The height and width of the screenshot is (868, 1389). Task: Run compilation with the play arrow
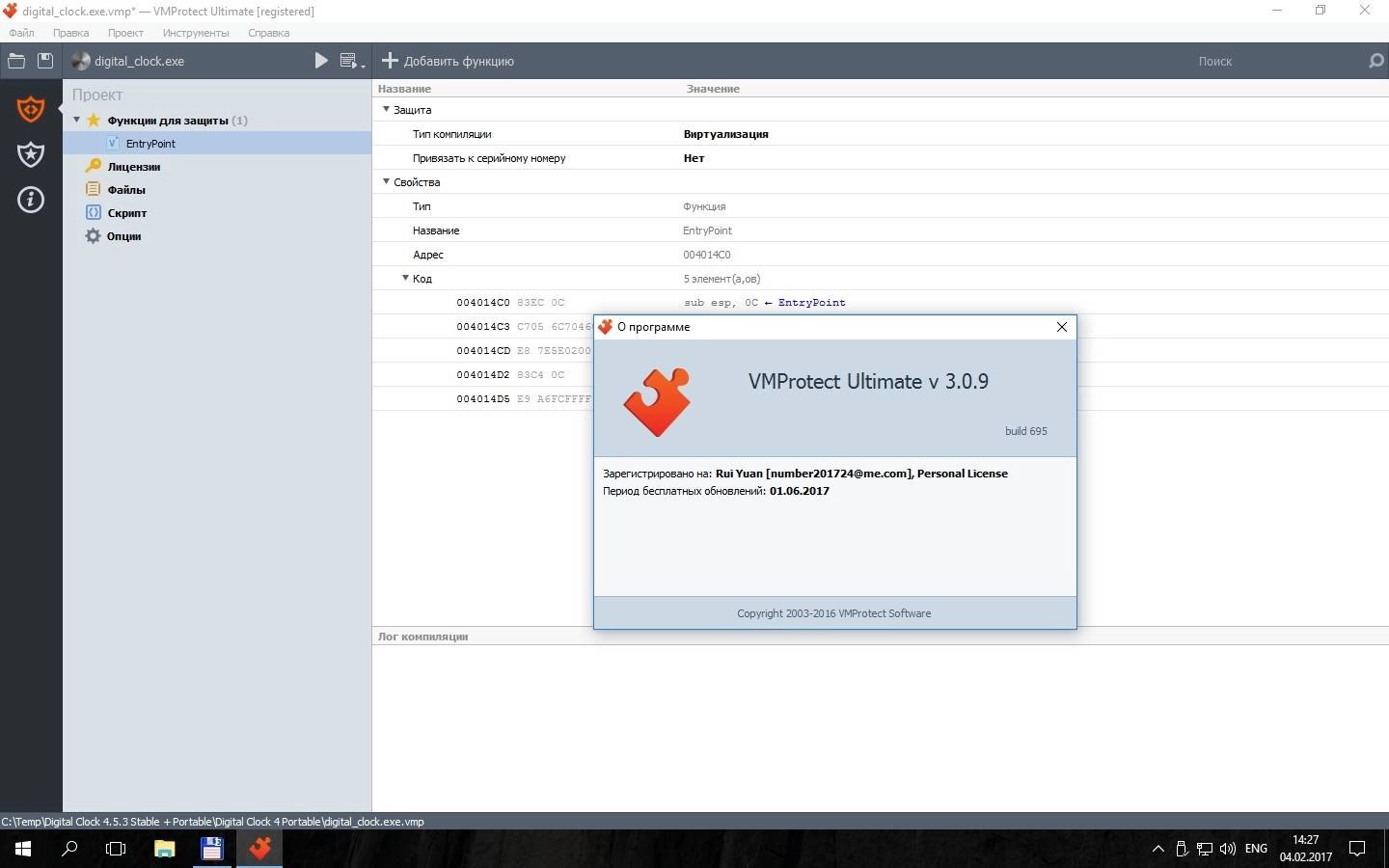coord(321,61)
